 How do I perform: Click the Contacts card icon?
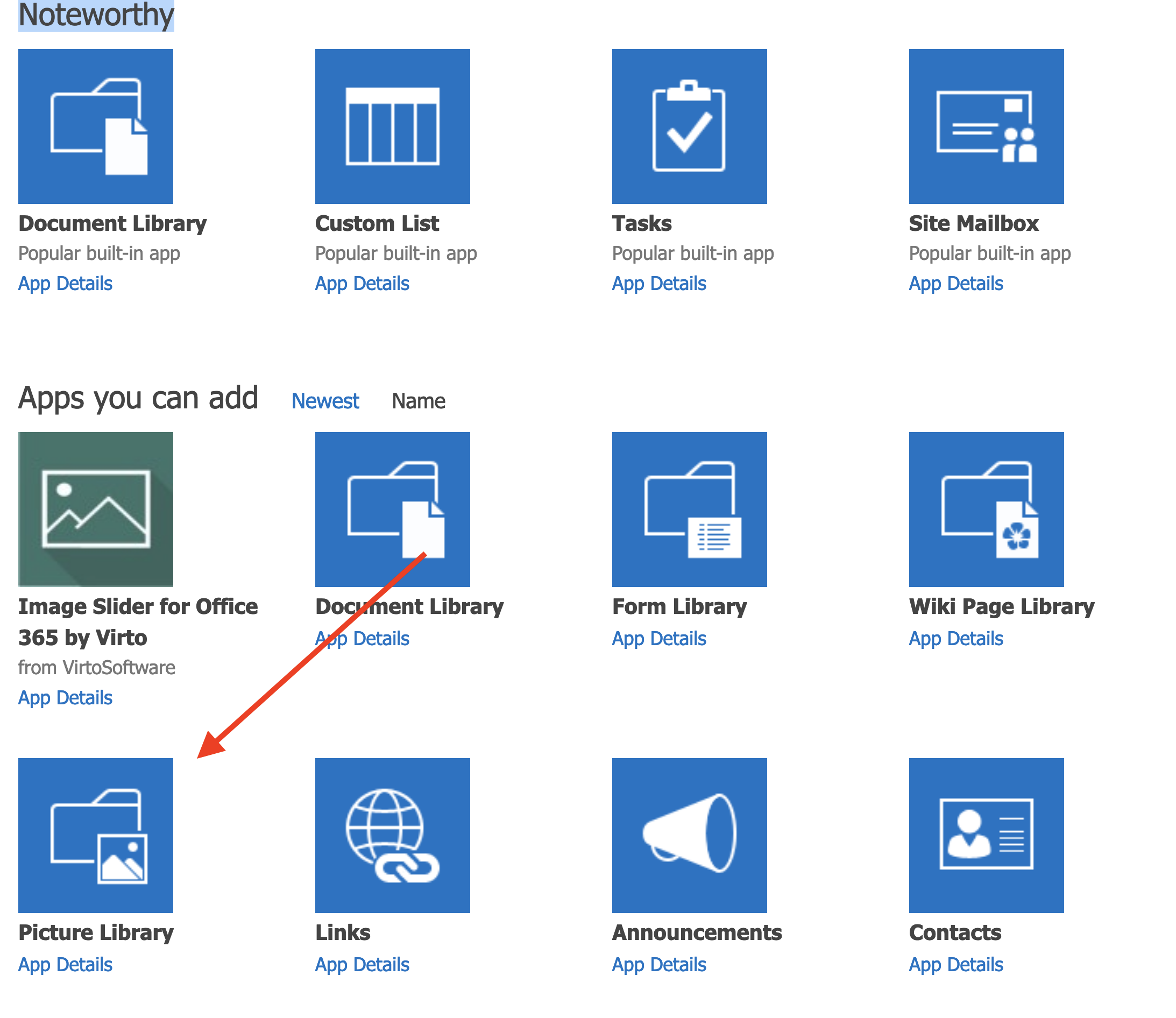click(986, 835)
